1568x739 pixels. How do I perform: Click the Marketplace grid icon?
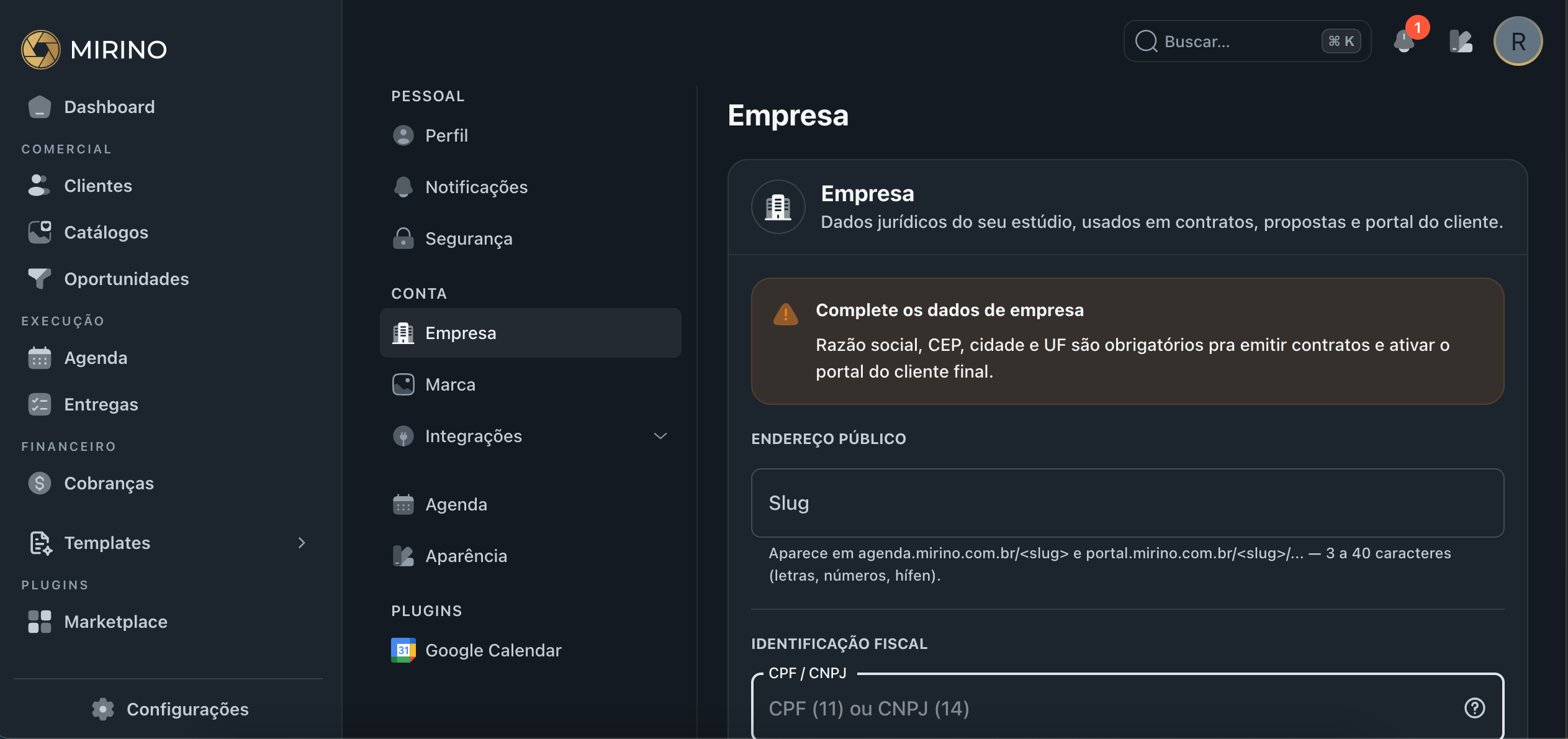click(x=40, y=622)
